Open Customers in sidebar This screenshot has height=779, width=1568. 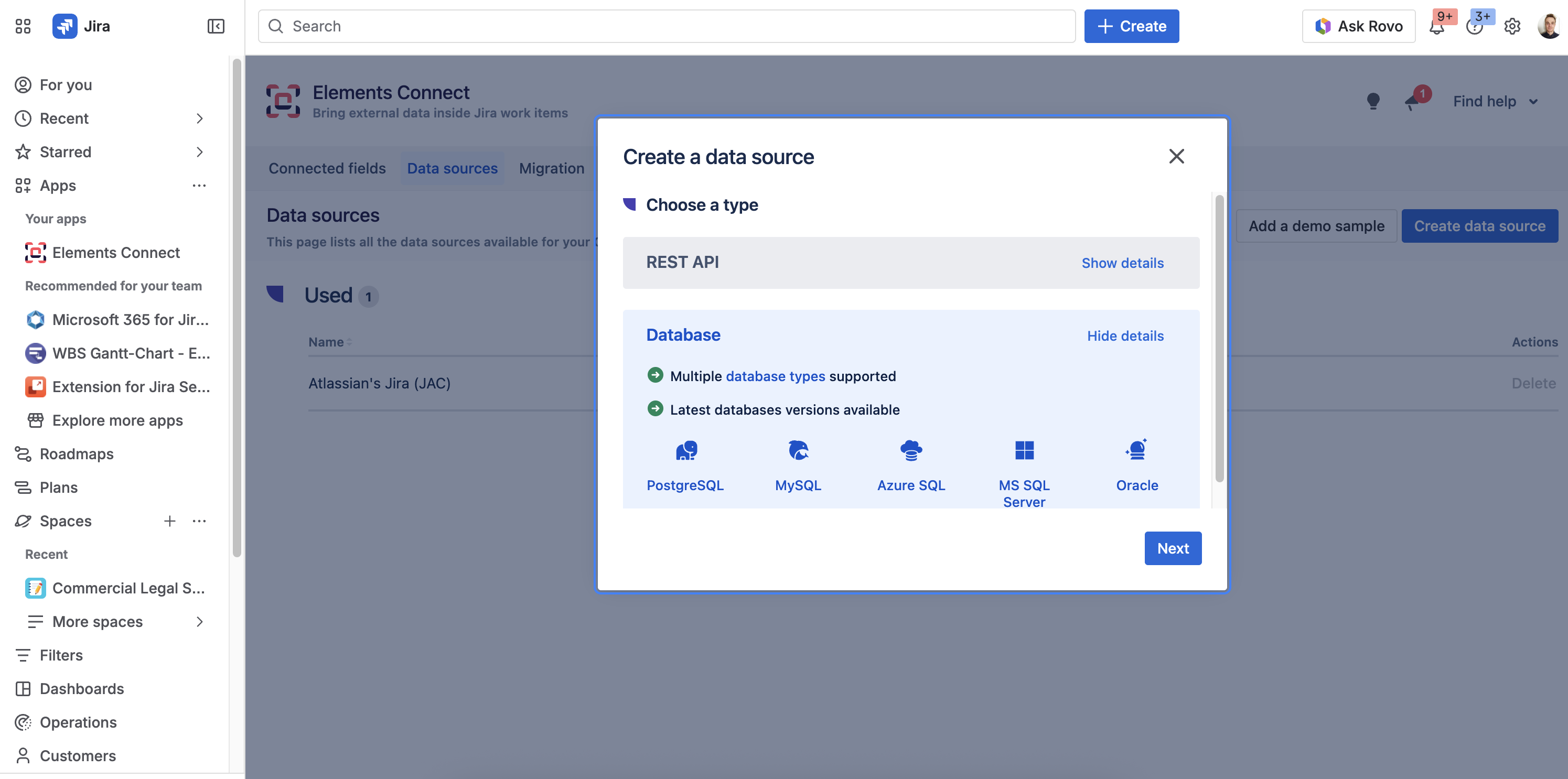click(x=77, y=755)
